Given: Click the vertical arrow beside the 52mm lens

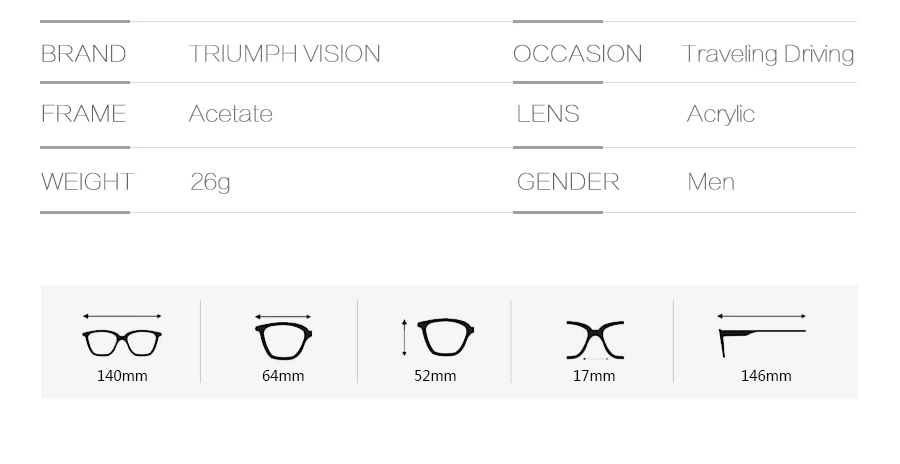Looking at the screenshot, I should click(405, 338).
